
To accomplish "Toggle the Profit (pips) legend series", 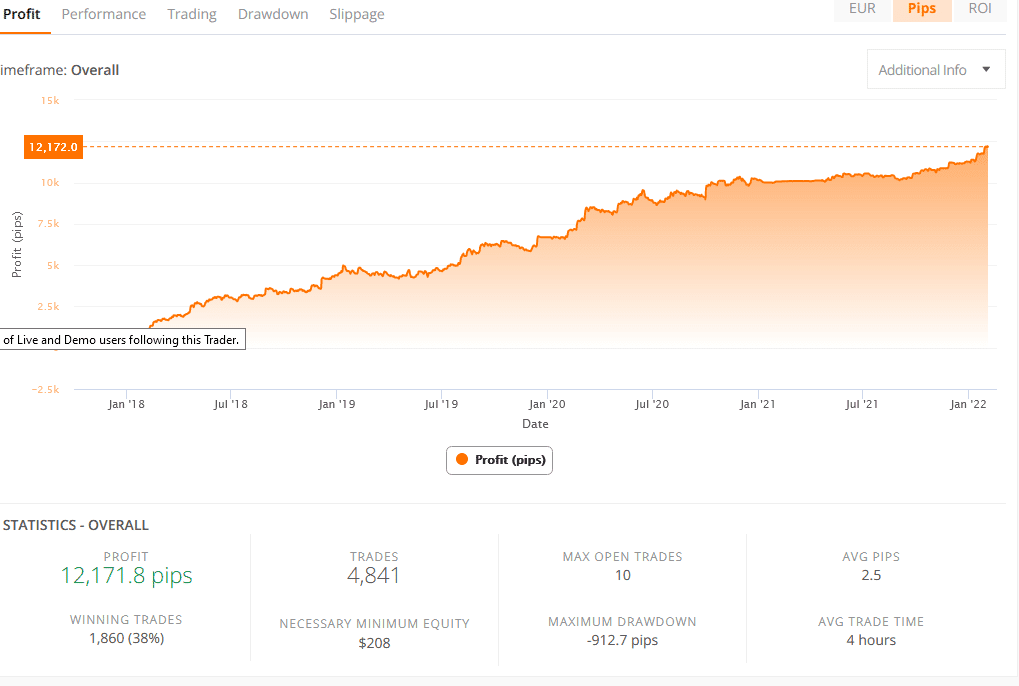I will [499, 460].
